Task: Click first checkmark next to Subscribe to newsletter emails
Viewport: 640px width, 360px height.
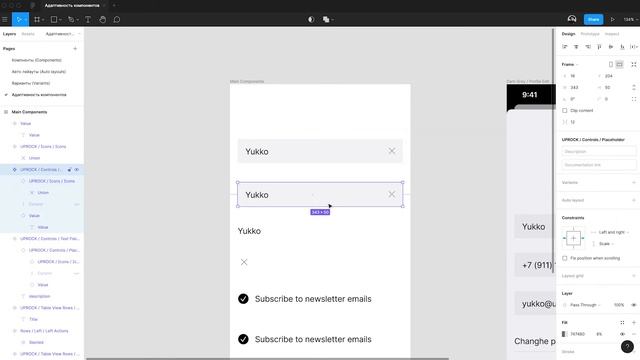Action: pos(243,299)
